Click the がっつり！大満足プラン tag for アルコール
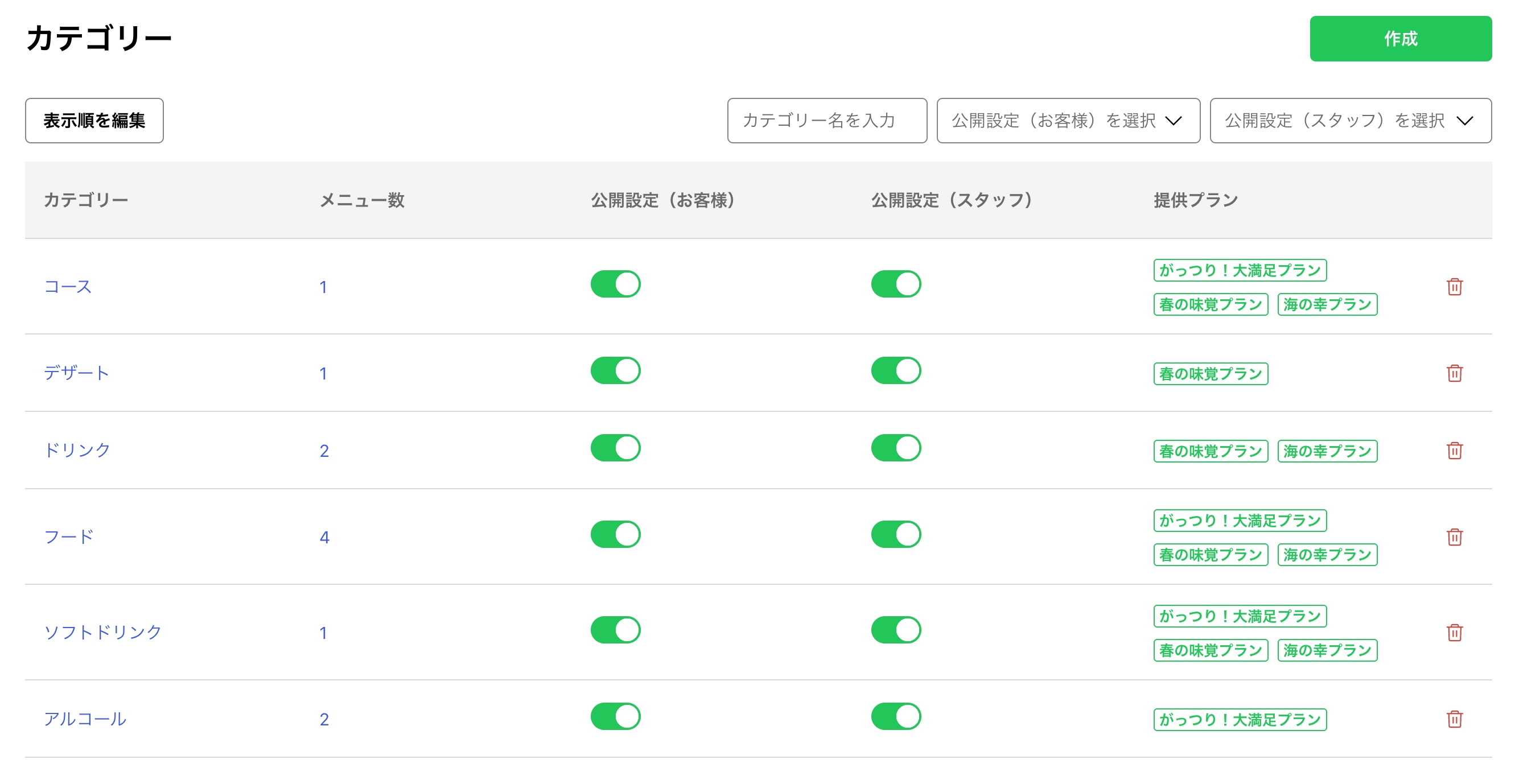The width and height of the screenshot is (1515, 784). pyautogui.click(x=1239, y=719)
